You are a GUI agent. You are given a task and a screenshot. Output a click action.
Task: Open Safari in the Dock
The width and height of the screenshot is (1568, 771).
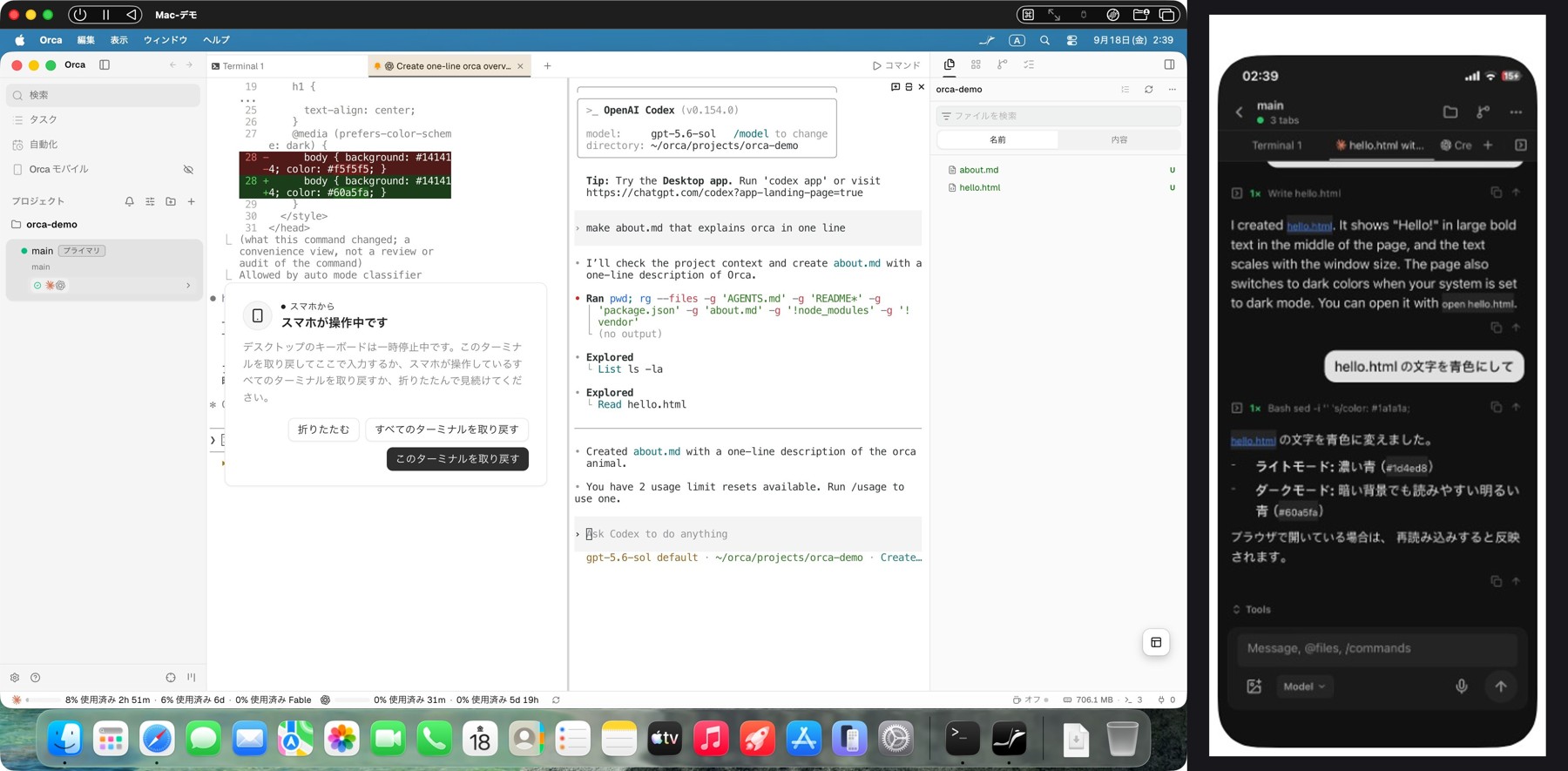coord(157,740)
